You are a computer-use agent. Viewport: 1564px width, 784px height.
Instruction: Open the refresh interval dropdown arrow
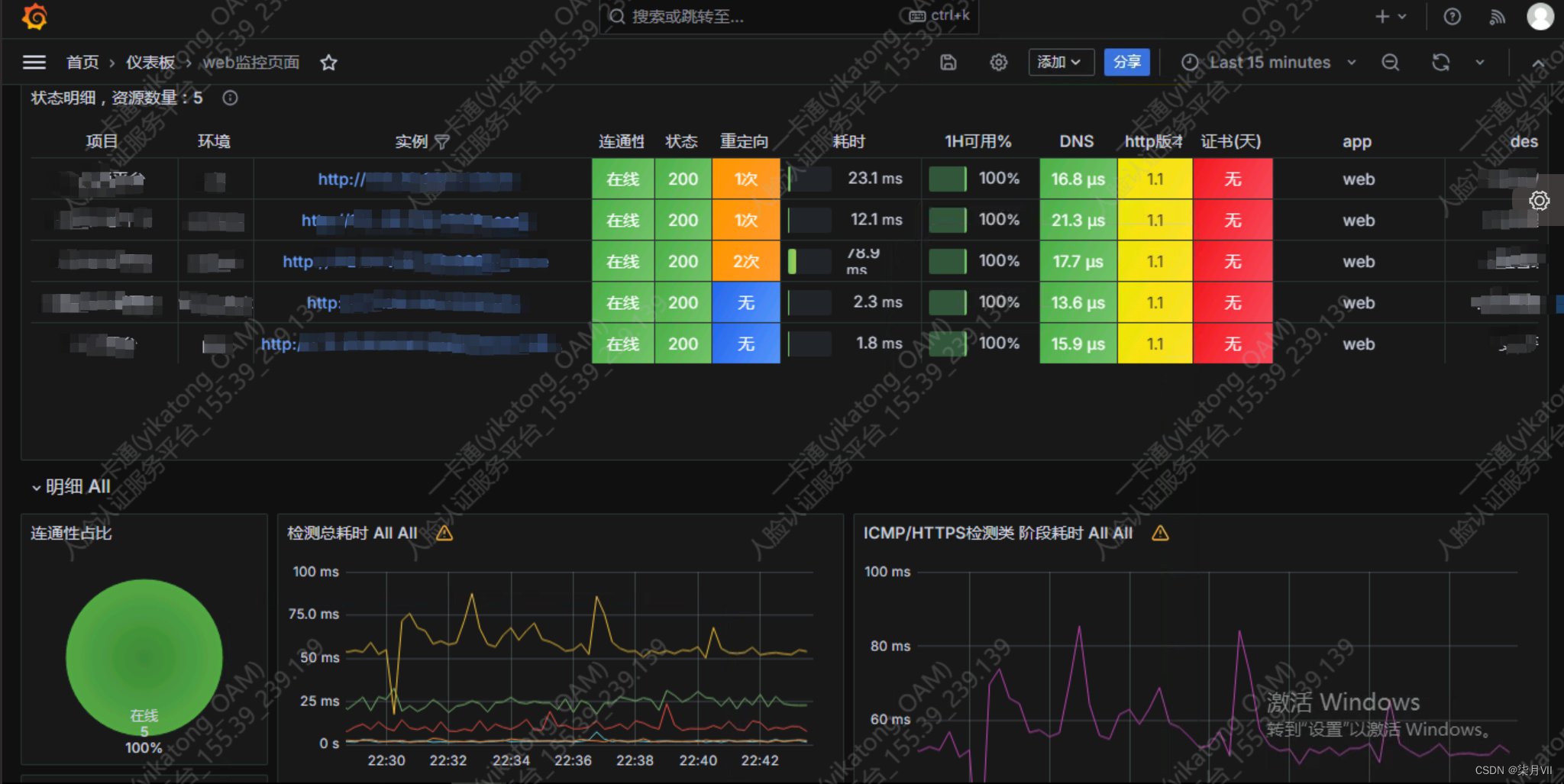click(x=1480, y=63)
